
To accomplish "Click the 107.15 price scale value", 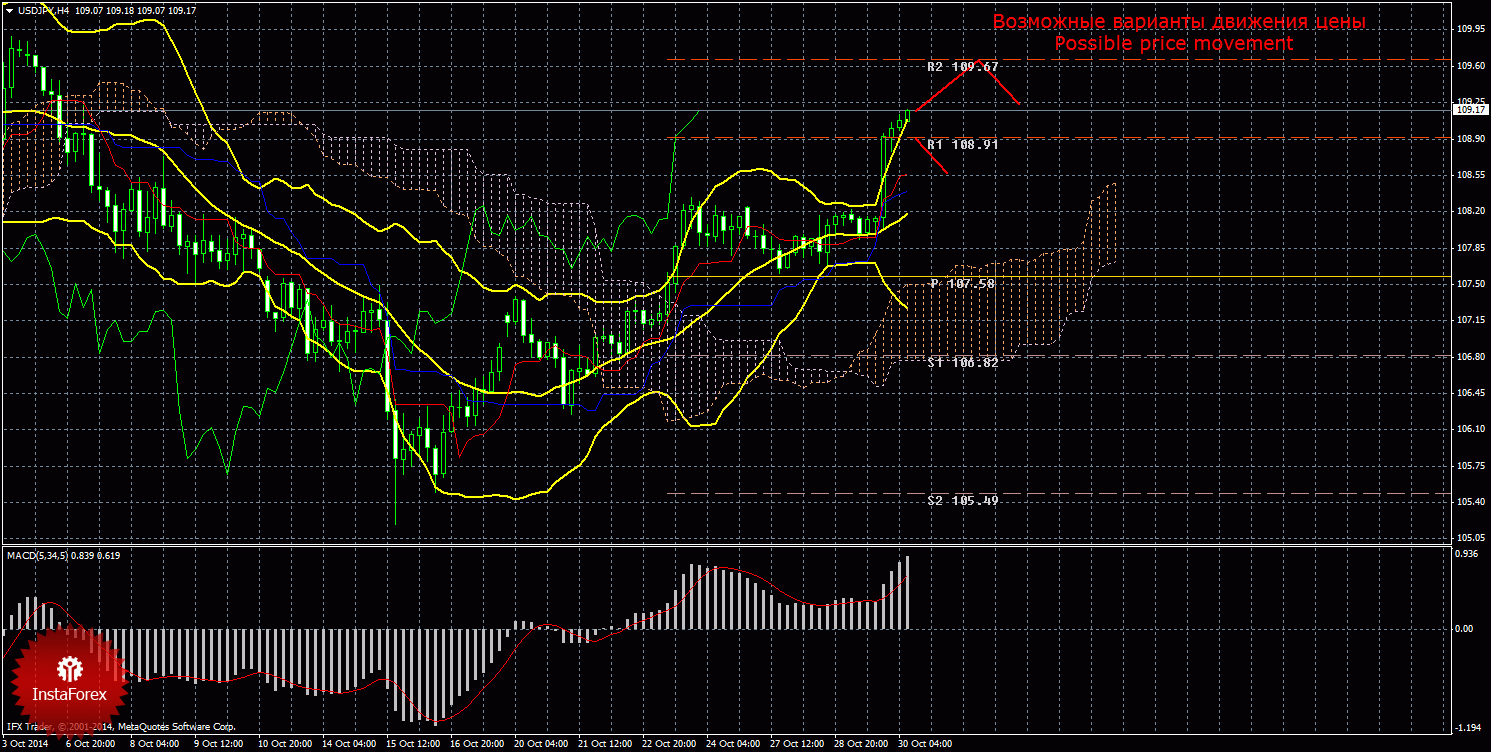I will click(1470, 320).
